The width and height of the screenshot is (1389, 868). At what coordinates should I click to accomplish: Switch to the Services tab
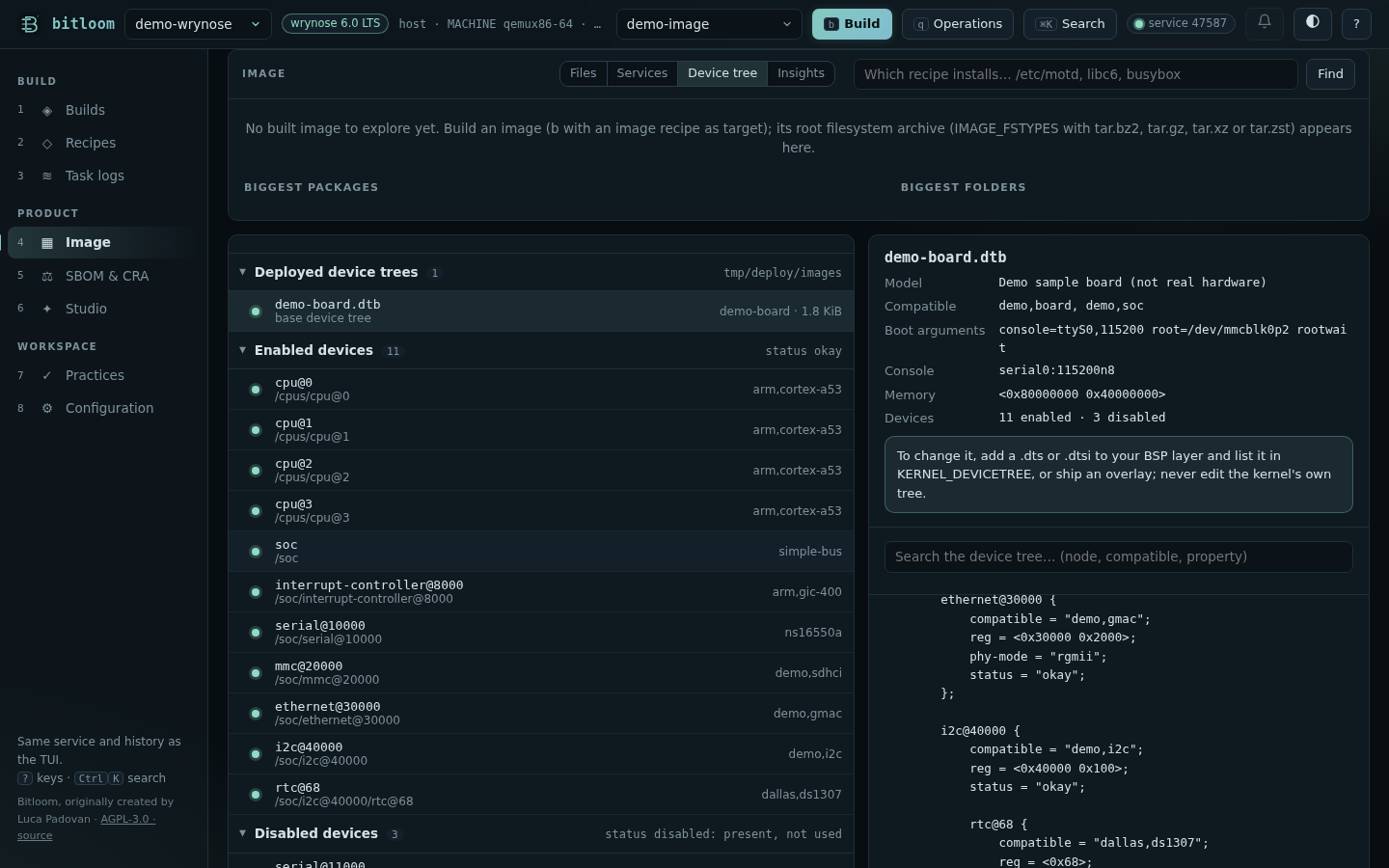642,73
